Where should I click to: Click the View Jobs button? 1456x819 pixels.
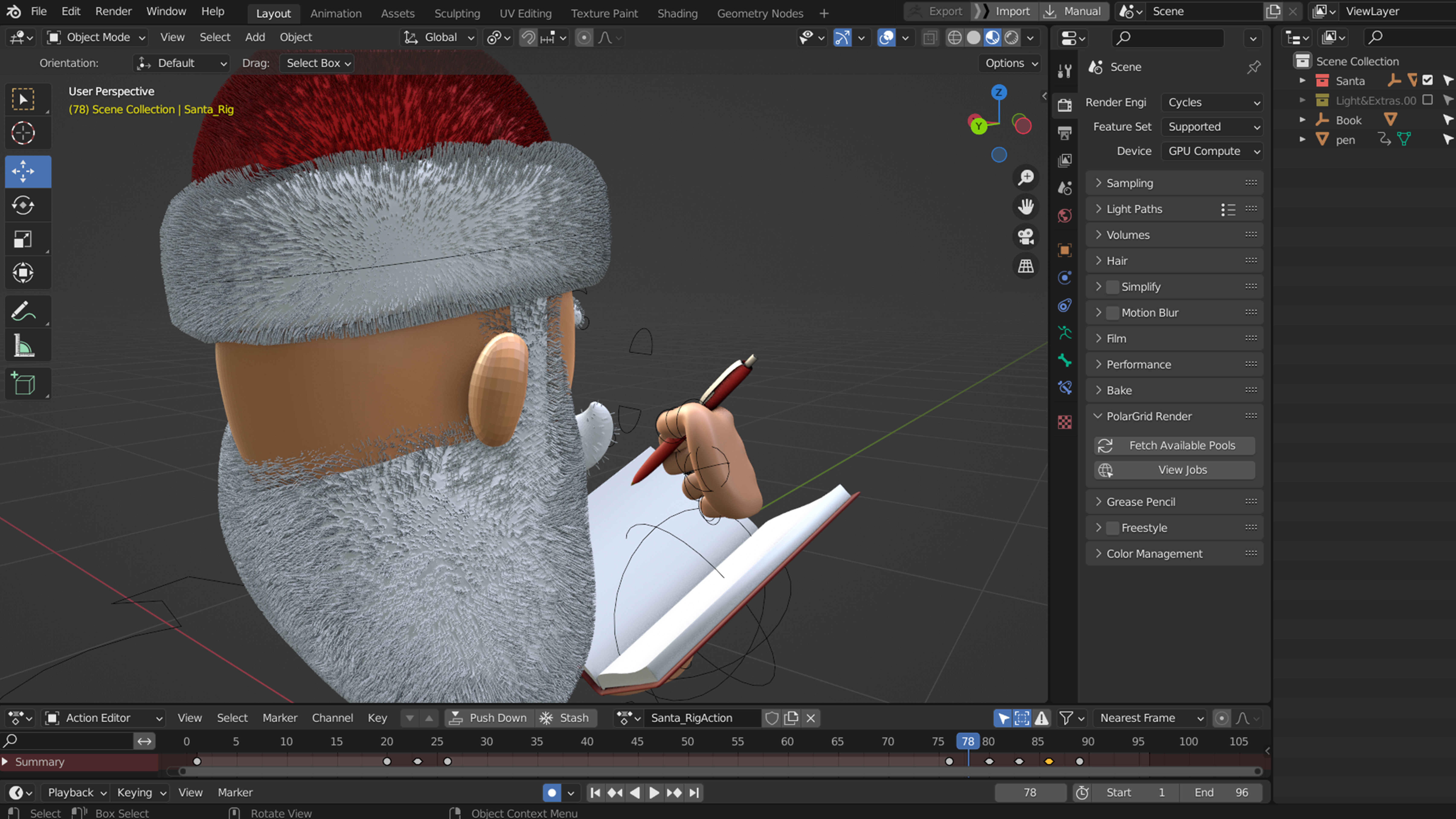1174,470
